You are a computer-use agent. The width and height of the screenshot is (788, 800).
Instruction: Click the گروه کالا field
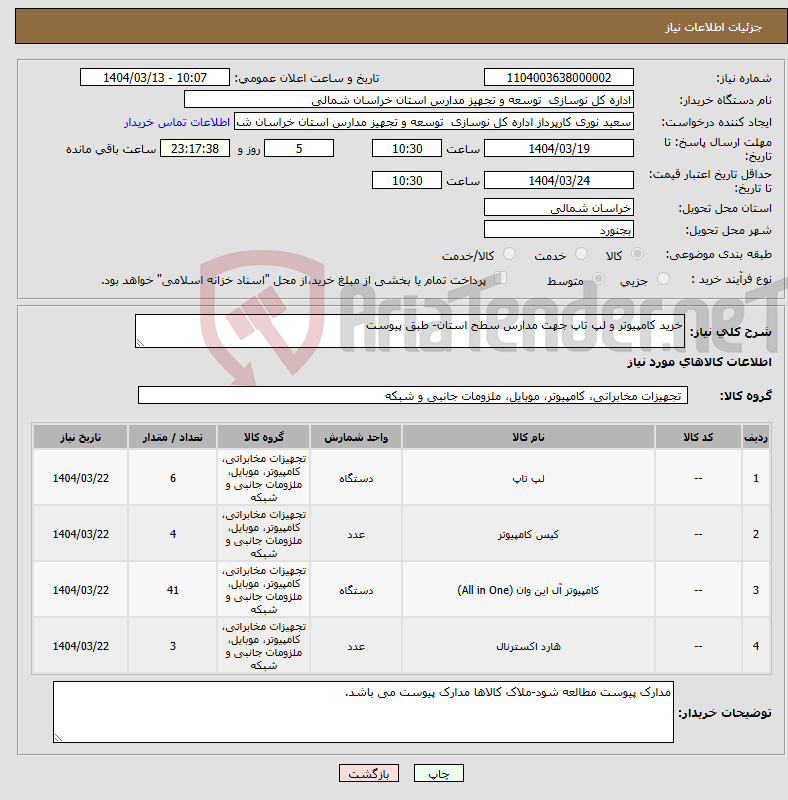pyautogui.click(x=413, y=395)
